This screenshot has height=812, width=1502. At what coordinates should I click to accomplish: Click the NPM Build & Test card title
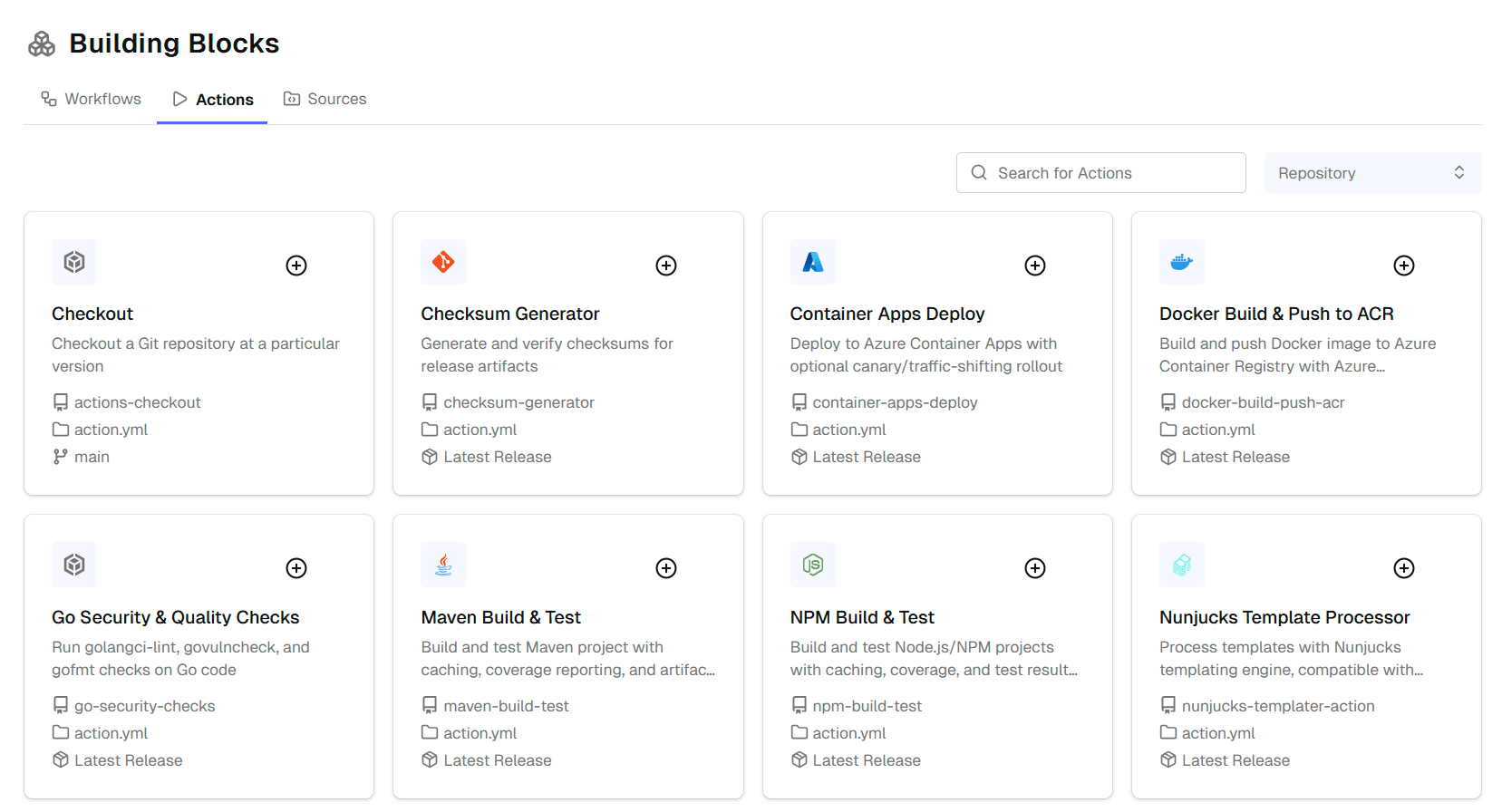point(862,617)
